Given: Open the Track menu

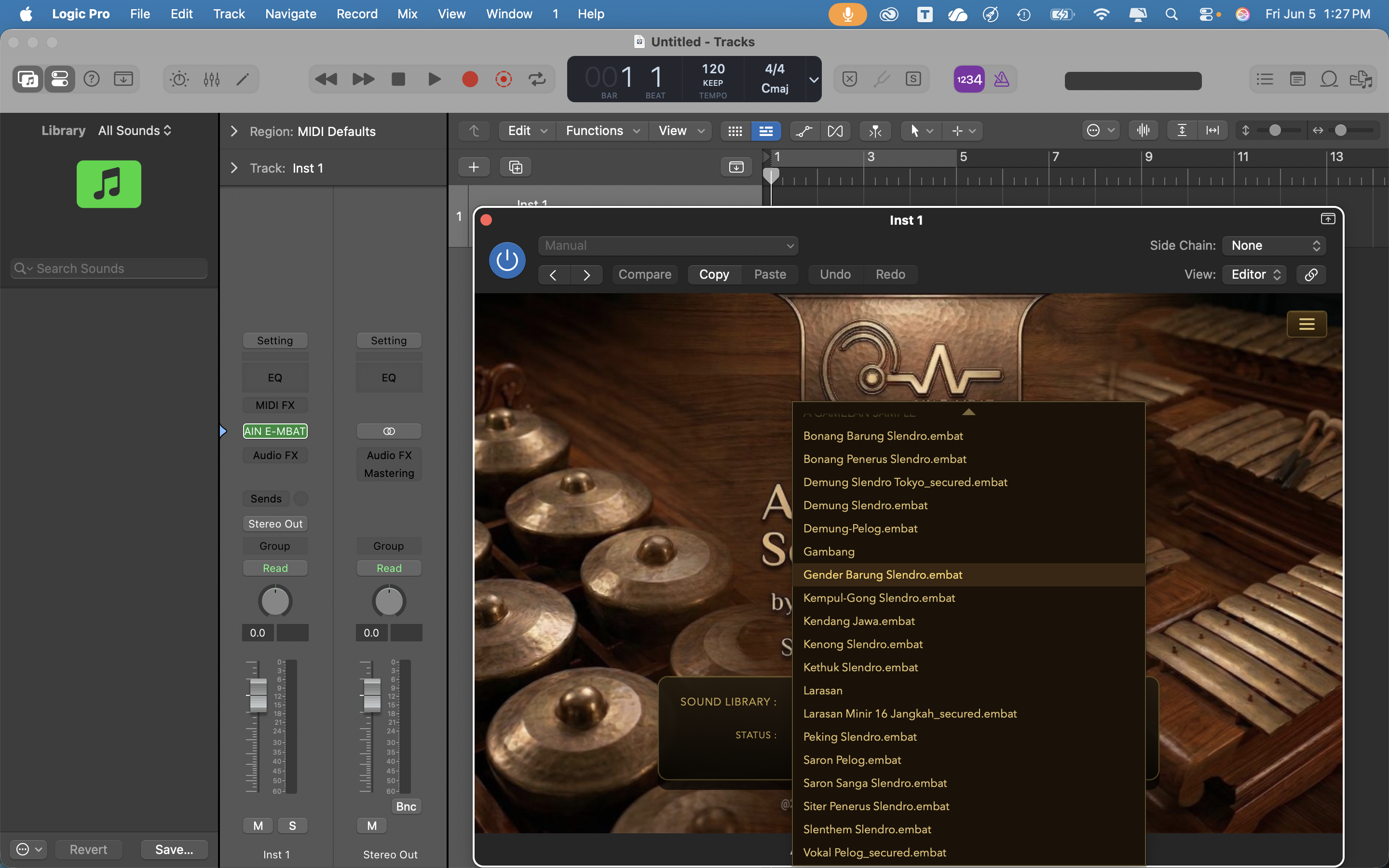Looking at the screenshot, I should pos(229,14).
